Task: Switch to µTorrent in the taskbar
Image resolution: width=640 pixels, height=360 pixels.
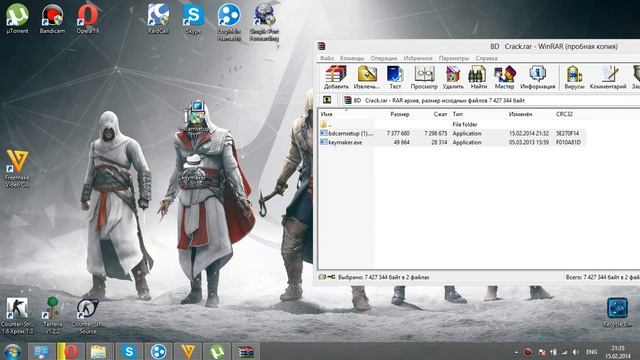Action: tap(217, 351)
